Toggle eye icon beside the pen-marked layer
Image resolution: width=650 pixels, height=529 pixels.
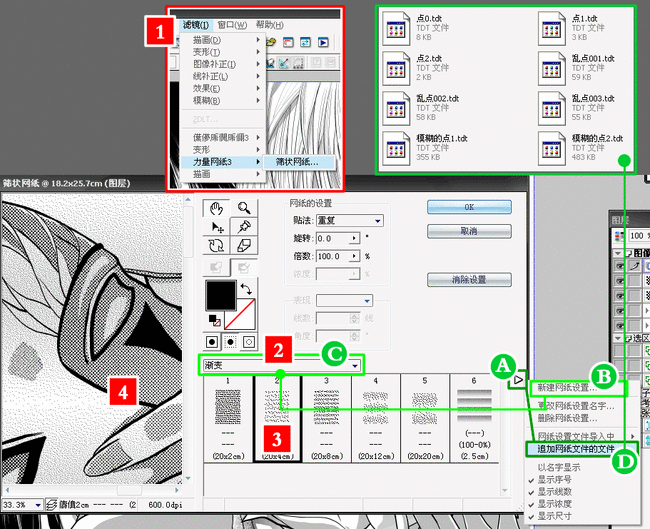tap(619, 266)
